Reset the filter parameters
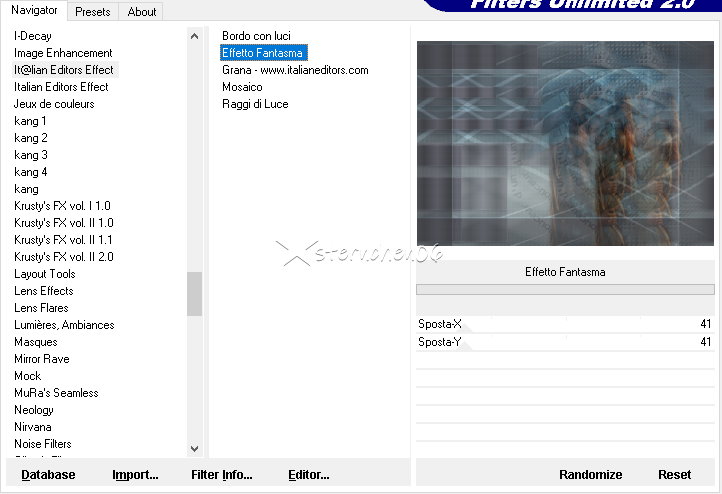722x494 pixels. 674,475
